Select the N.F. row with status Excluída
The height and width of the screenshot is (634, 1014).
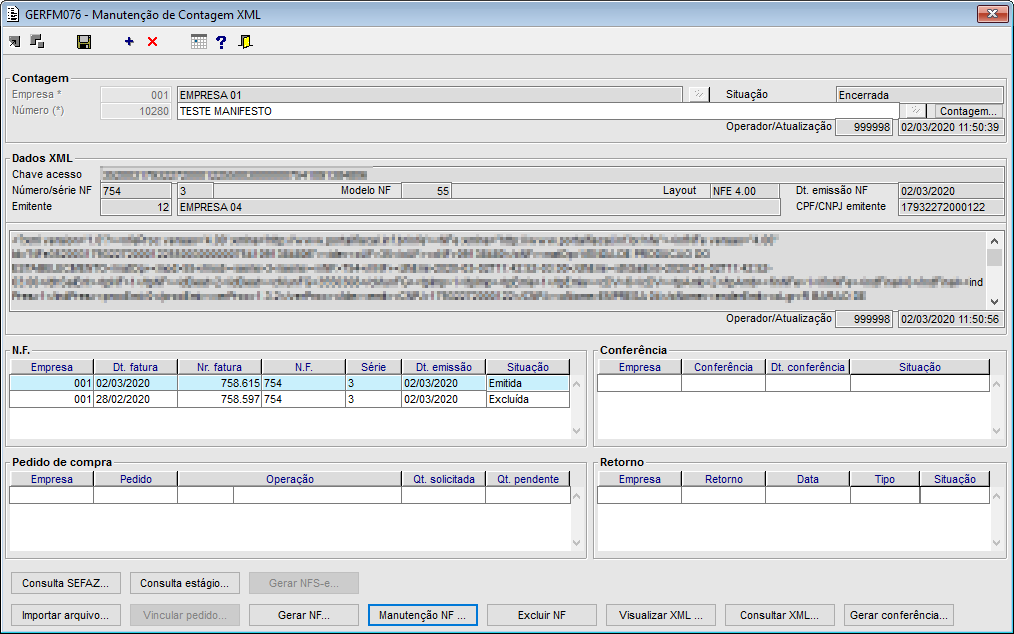(290, 399)
